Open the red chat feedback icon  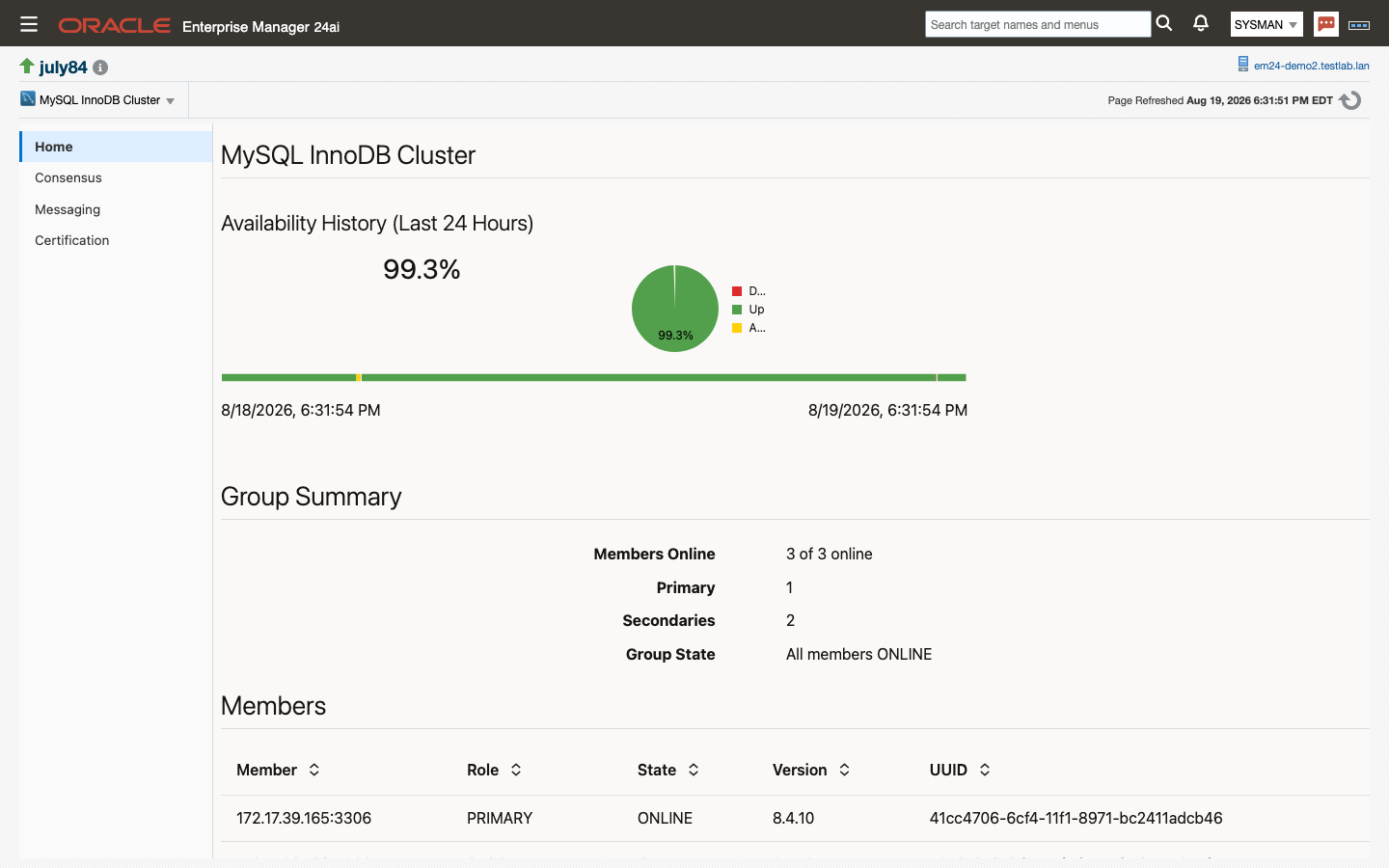pos(1326,24)
